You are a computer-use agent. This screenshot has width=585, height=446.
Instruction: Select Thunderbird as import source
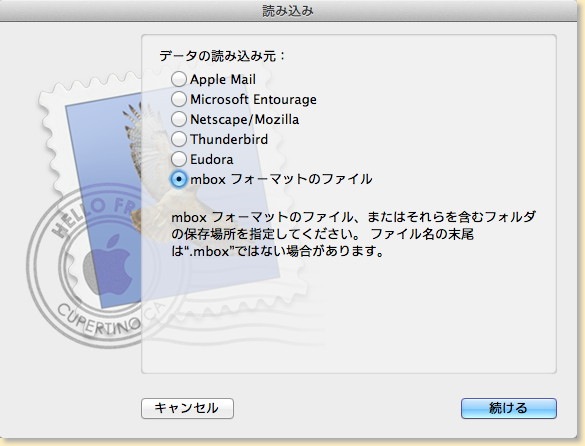pos(179,139)
